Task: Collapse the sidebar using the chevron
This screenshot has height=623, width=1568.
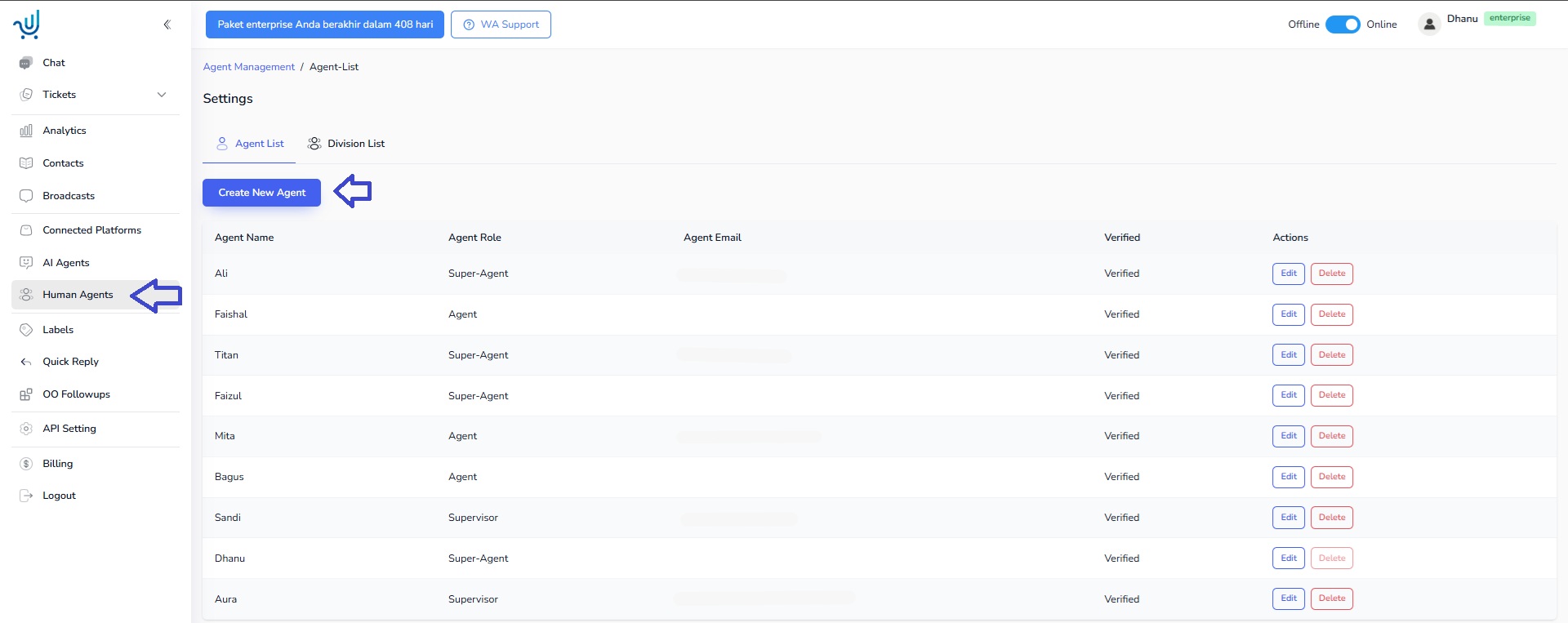Action: tap(167, 24)
